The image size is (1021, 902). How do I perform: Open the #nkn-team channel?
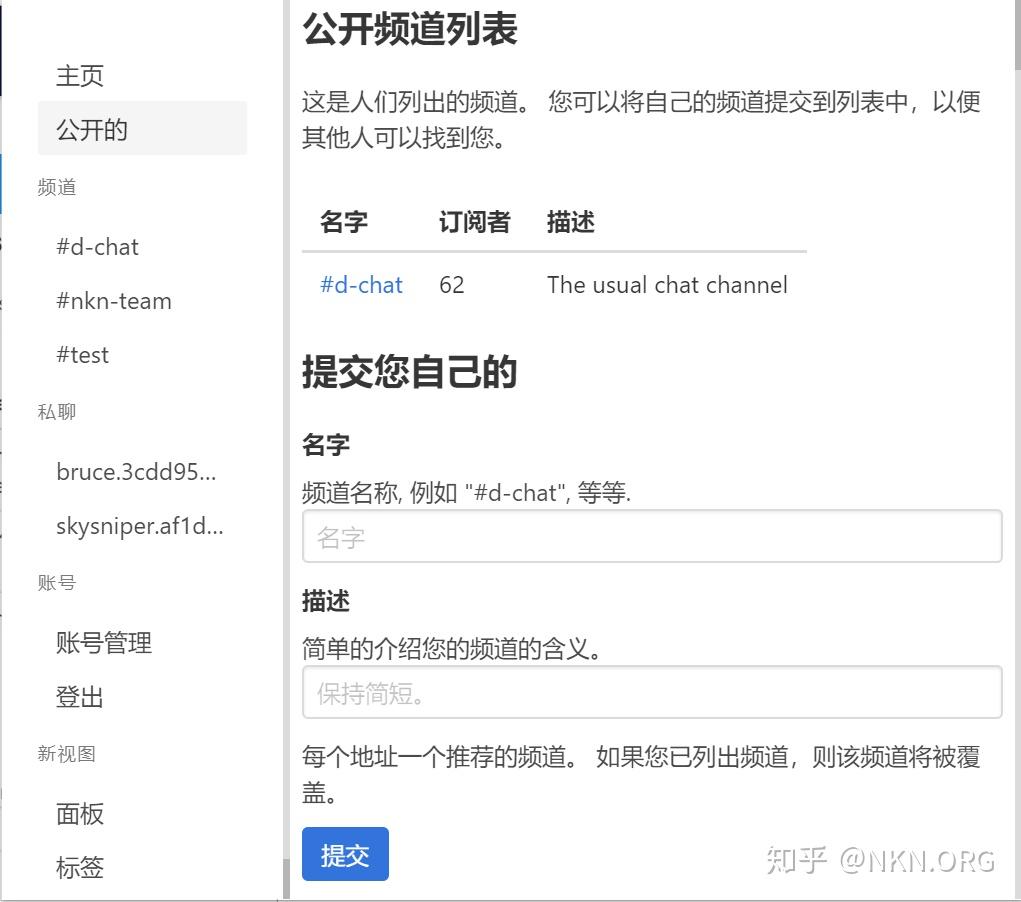[x=113, y=301]
